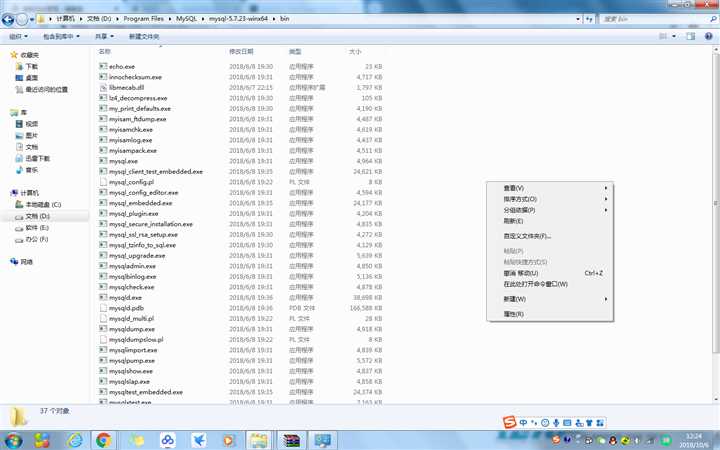Sort by the Size column header
Viewport: 720px width, 450px height.
355,51
